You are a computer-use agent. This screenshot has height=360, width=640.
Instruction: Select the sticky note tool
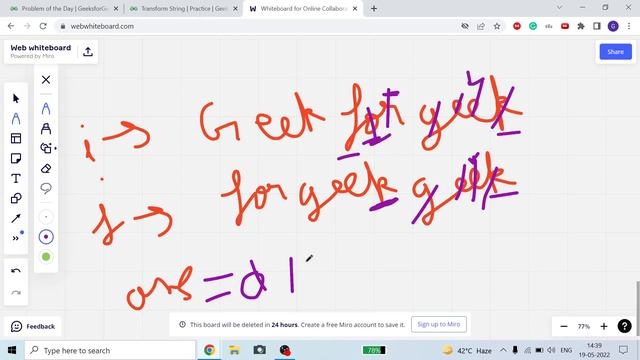tap(16, 158)
